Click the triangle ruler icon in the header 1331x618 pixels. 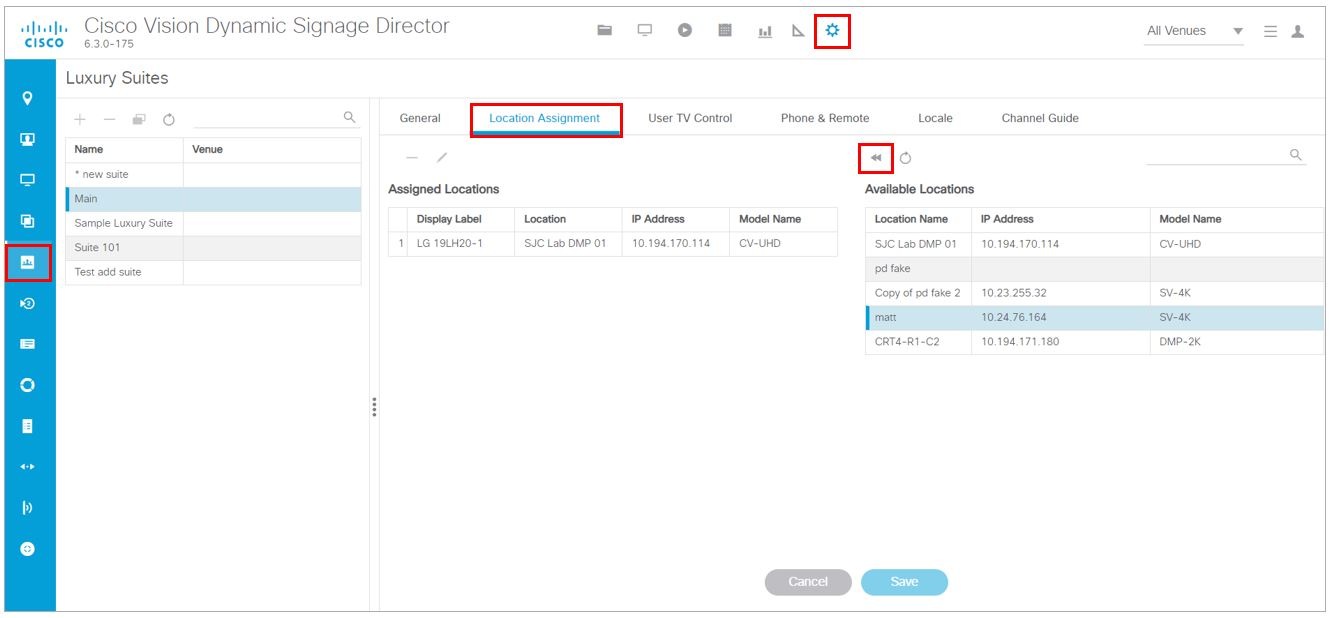pos(798,31)
